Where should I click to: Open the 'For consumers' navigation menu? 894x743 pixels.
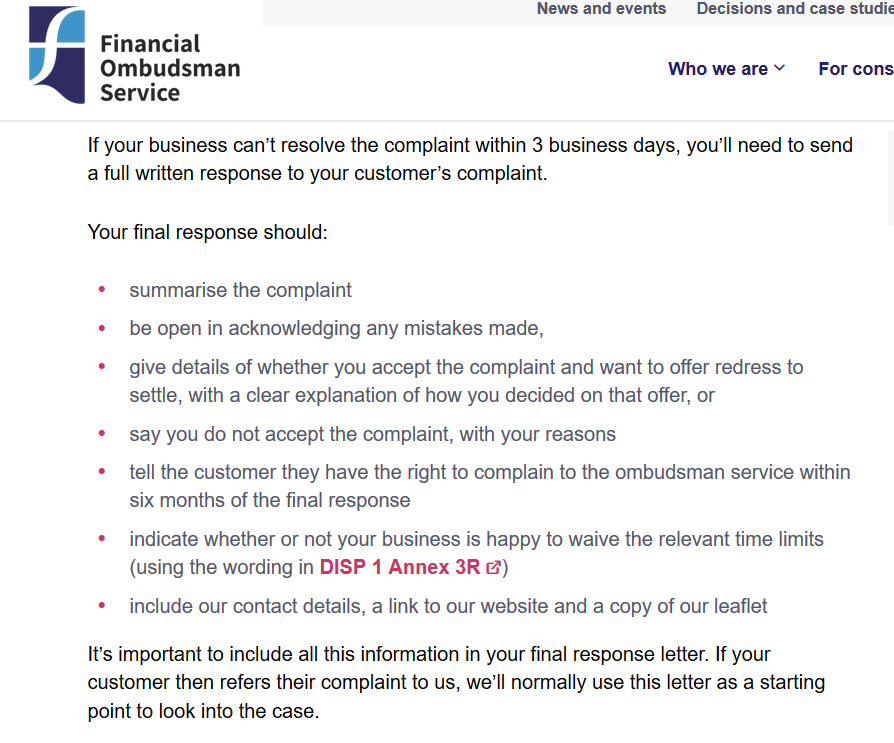point(856,68)
